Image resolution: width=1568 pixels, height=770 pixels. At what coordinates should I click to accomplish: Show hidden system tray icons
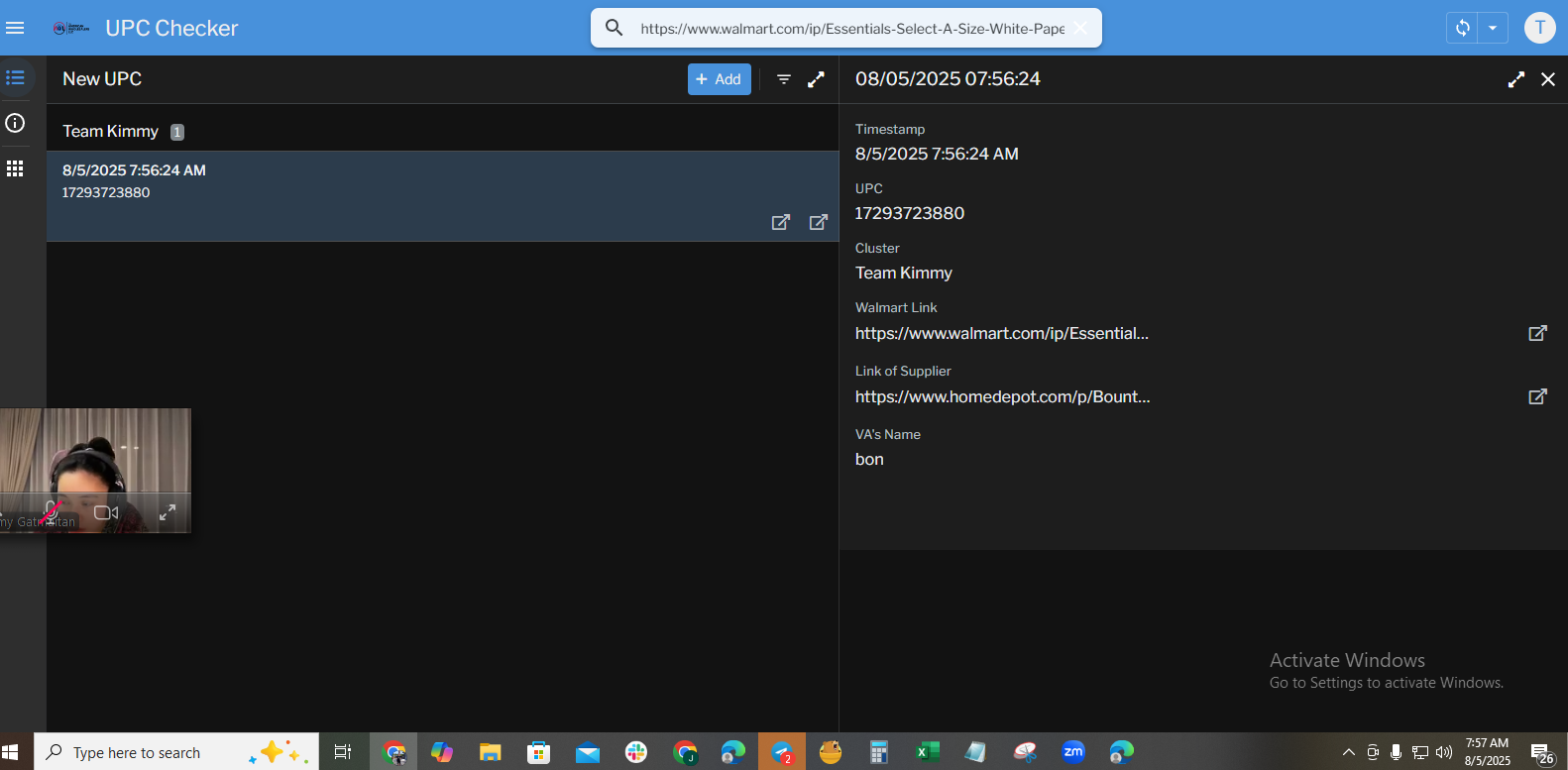[x=1348, y=752]
